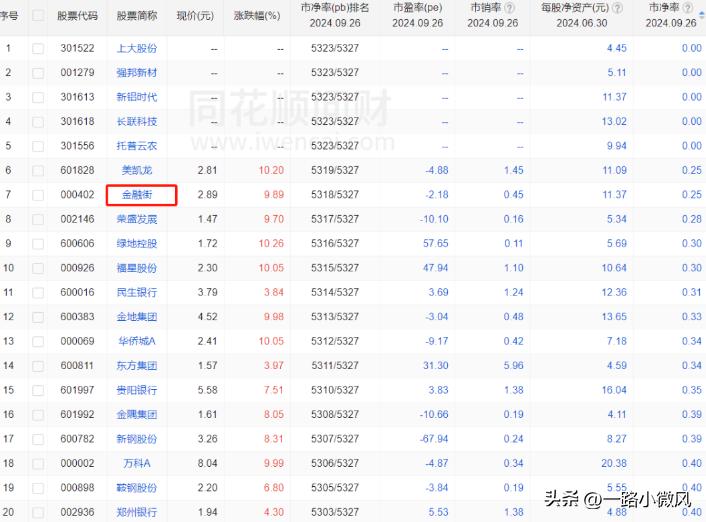Select stock code 600782
This screenshot has width=706, height=522.
click(77, 439)
